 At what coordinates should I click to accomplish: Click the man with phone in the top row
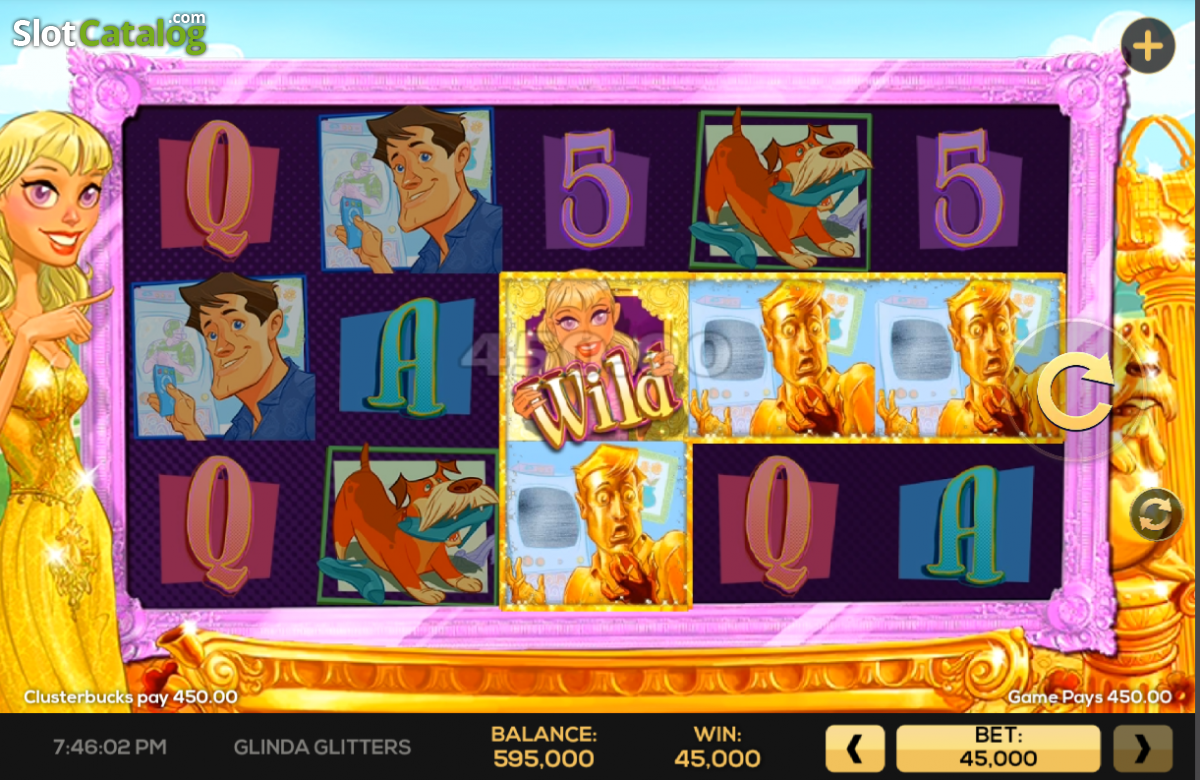click(409, 190)
